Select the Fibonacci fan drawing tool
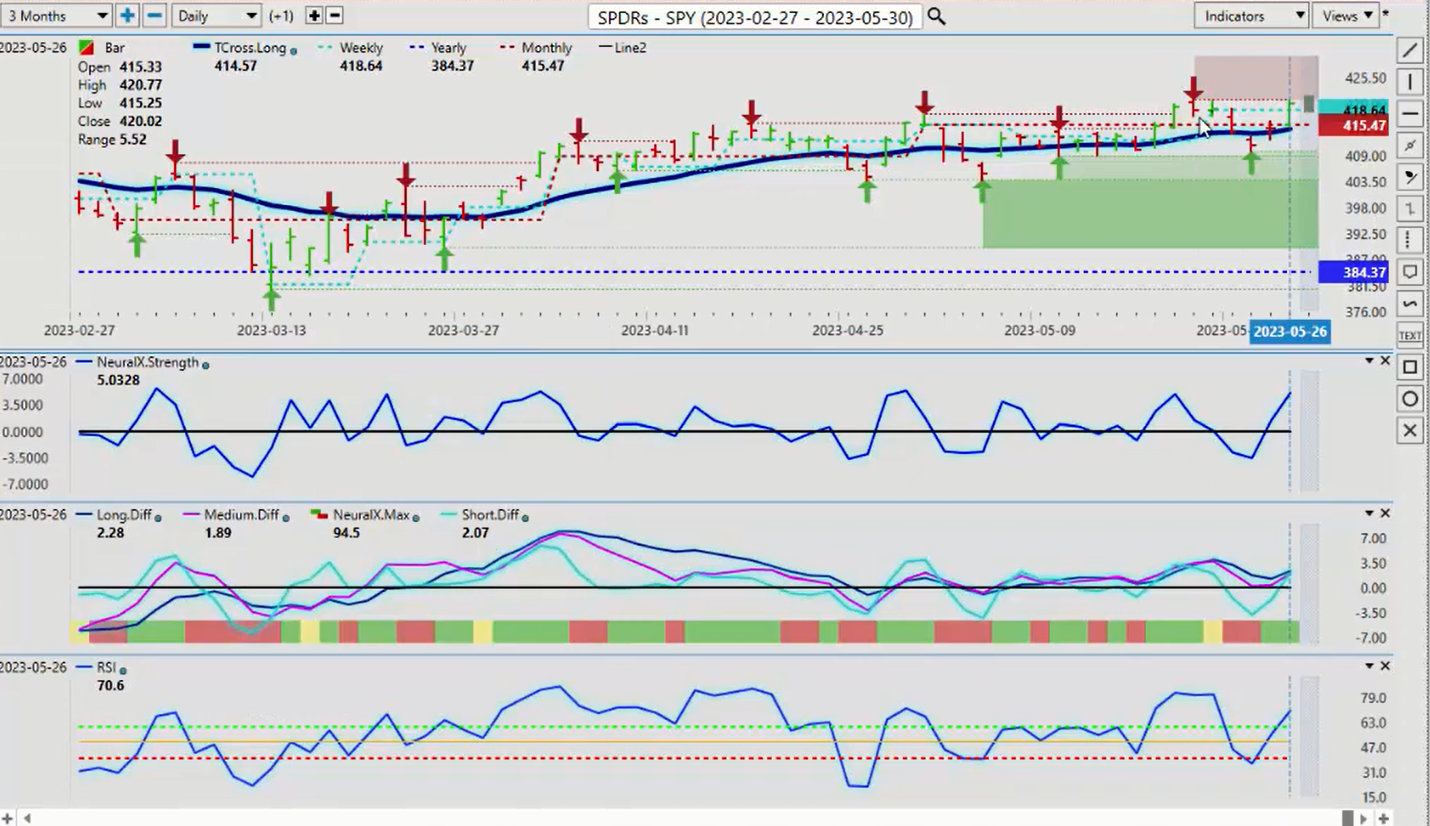The height and width of the screenshot is (826, 1430). [1409, 177]
